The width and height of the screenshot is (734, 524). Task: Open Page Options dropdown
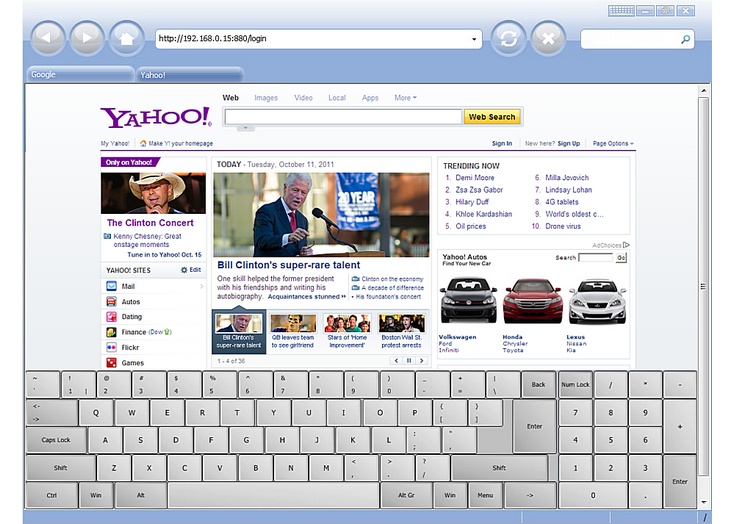click(x=613, y=144)
